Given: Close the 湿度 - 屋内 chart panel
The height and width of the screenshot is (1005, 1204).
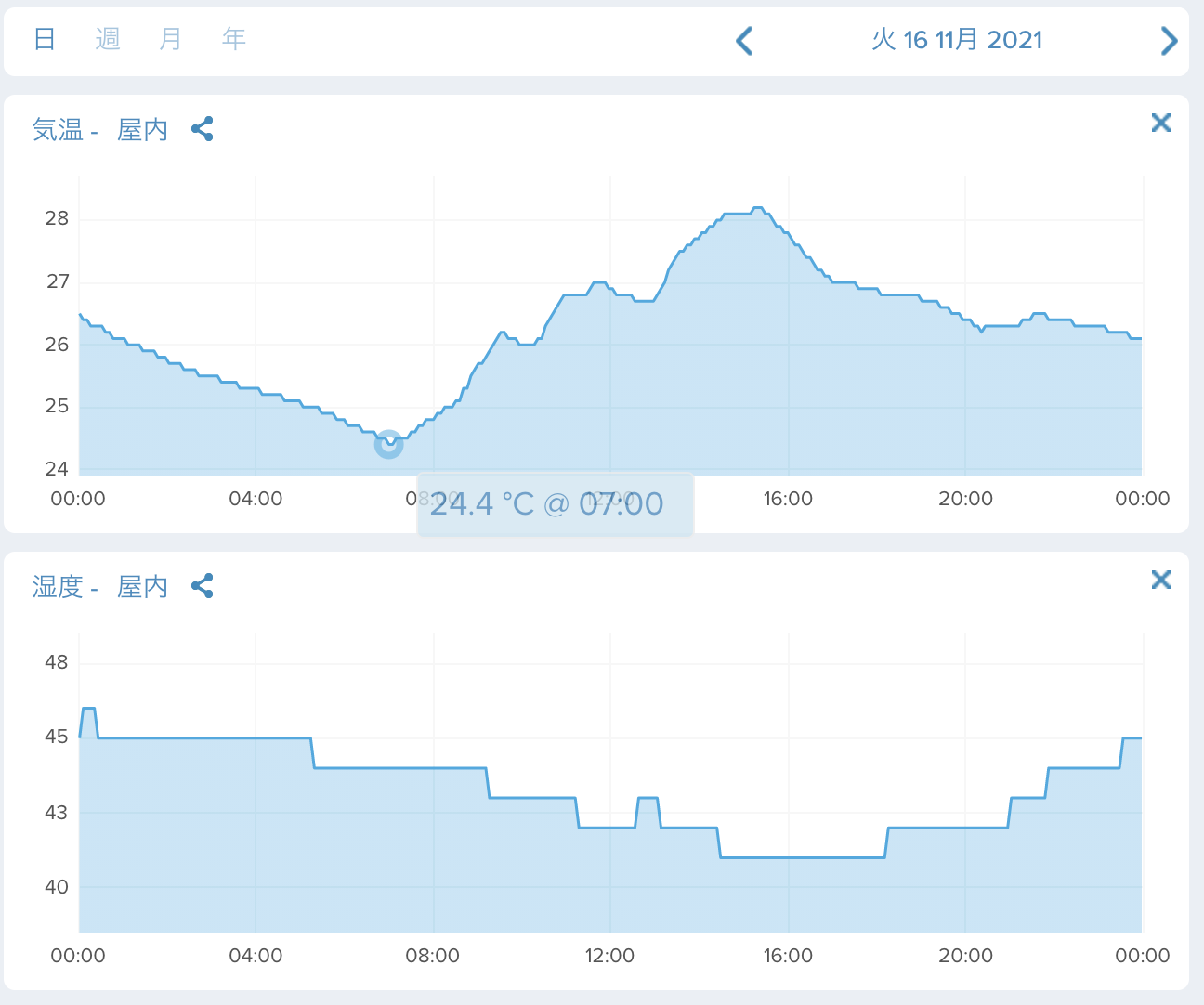Looking at the screenshot, I should point(1160,580).
